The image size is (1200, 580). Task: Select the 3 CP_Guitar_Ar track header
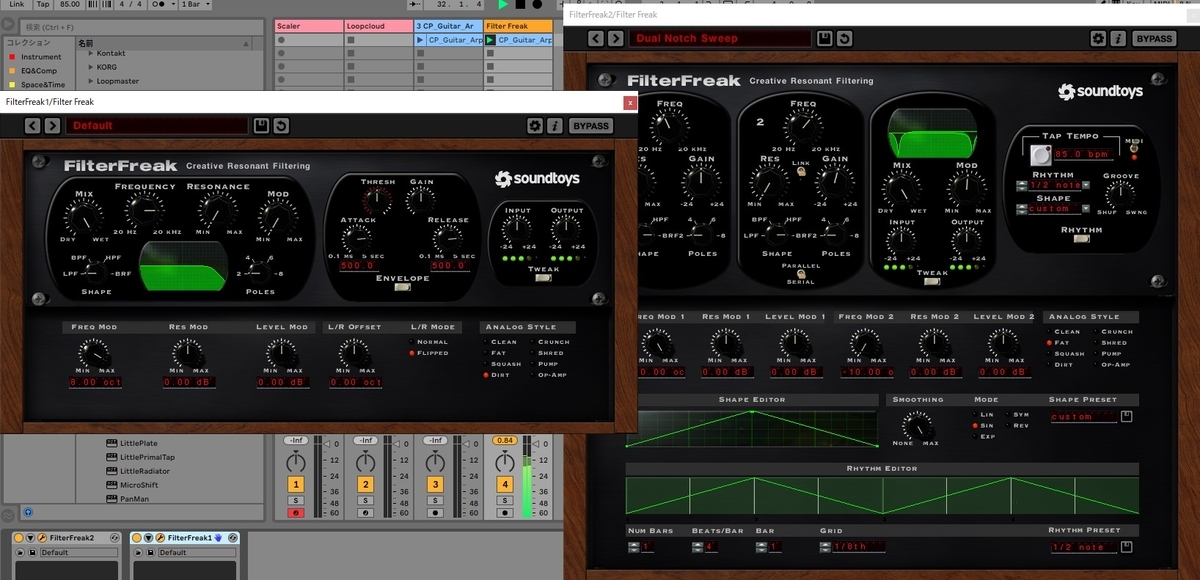coord(448,25)
